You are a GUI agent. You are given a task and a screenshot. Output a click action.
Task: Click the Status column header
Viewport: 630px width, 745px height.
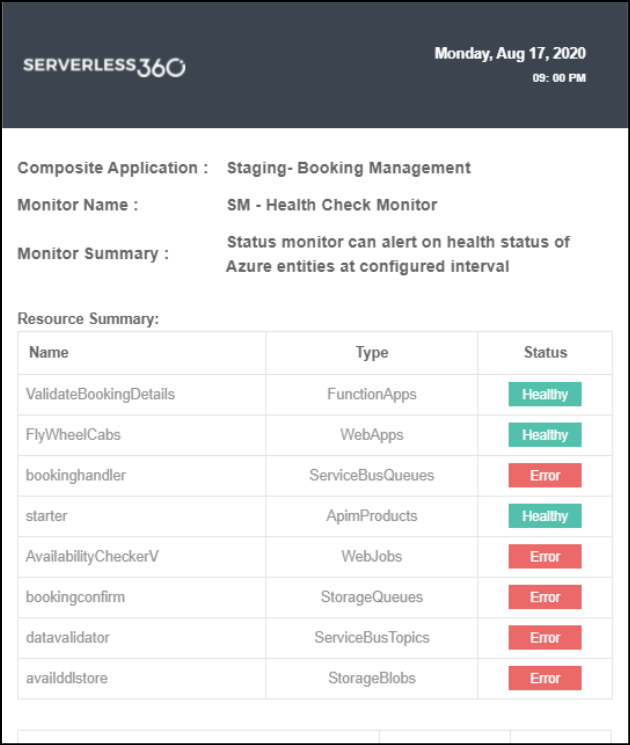coord(545,353)
